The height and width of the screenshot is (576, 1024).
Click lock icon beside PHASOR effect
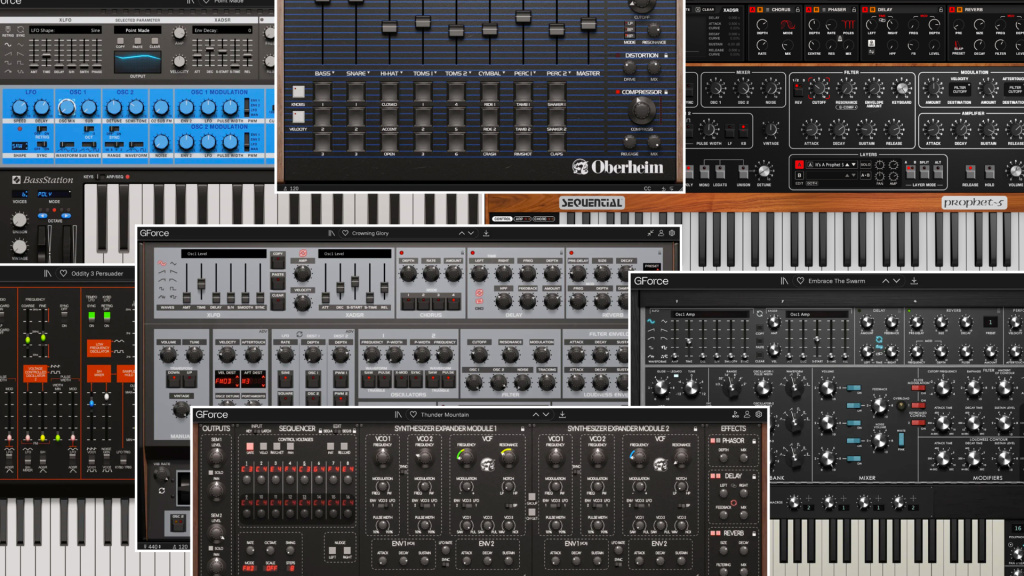754,441
